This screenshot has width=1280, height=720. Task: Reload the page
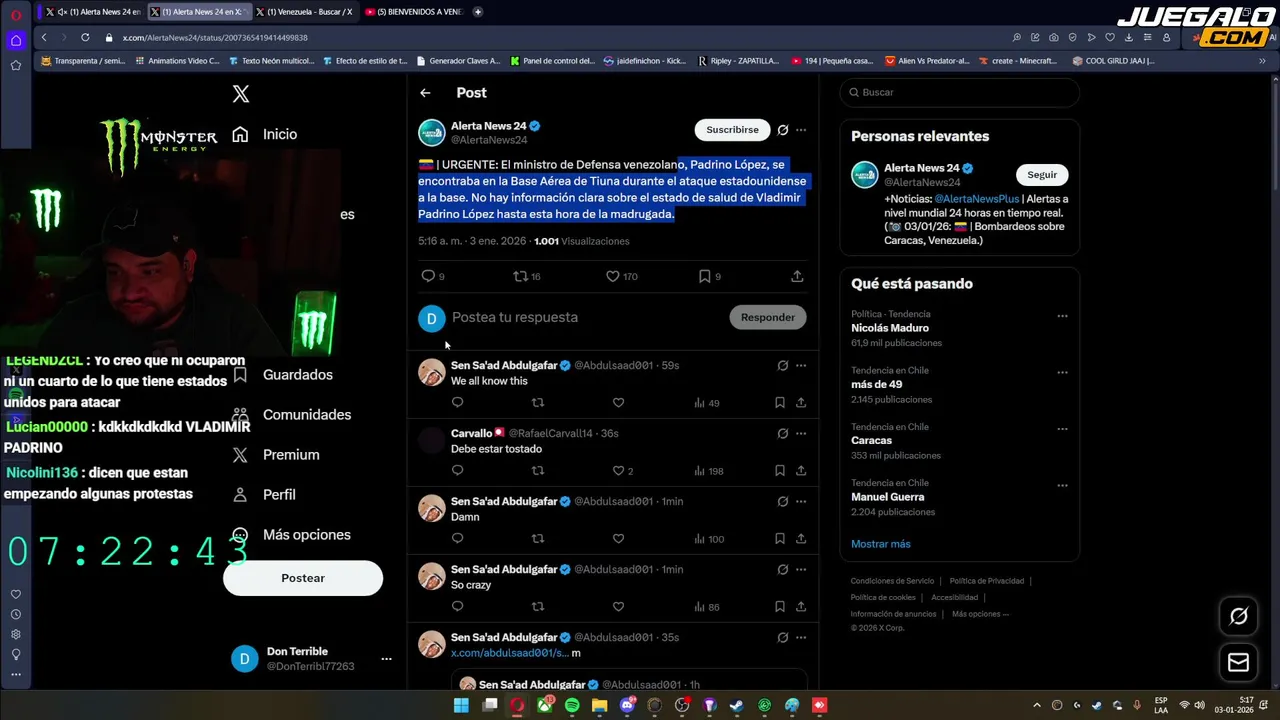[84, 37]
